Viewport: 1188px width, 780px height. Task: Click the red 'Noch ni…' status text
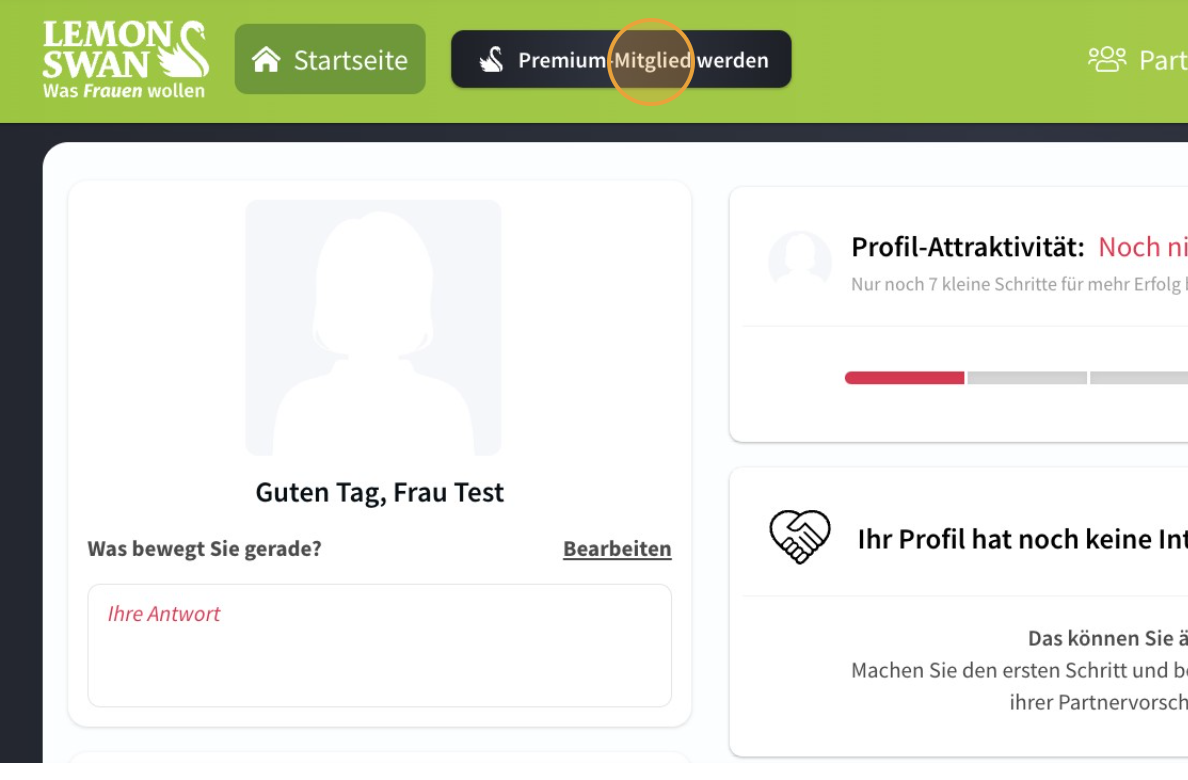pos(1143,247)
